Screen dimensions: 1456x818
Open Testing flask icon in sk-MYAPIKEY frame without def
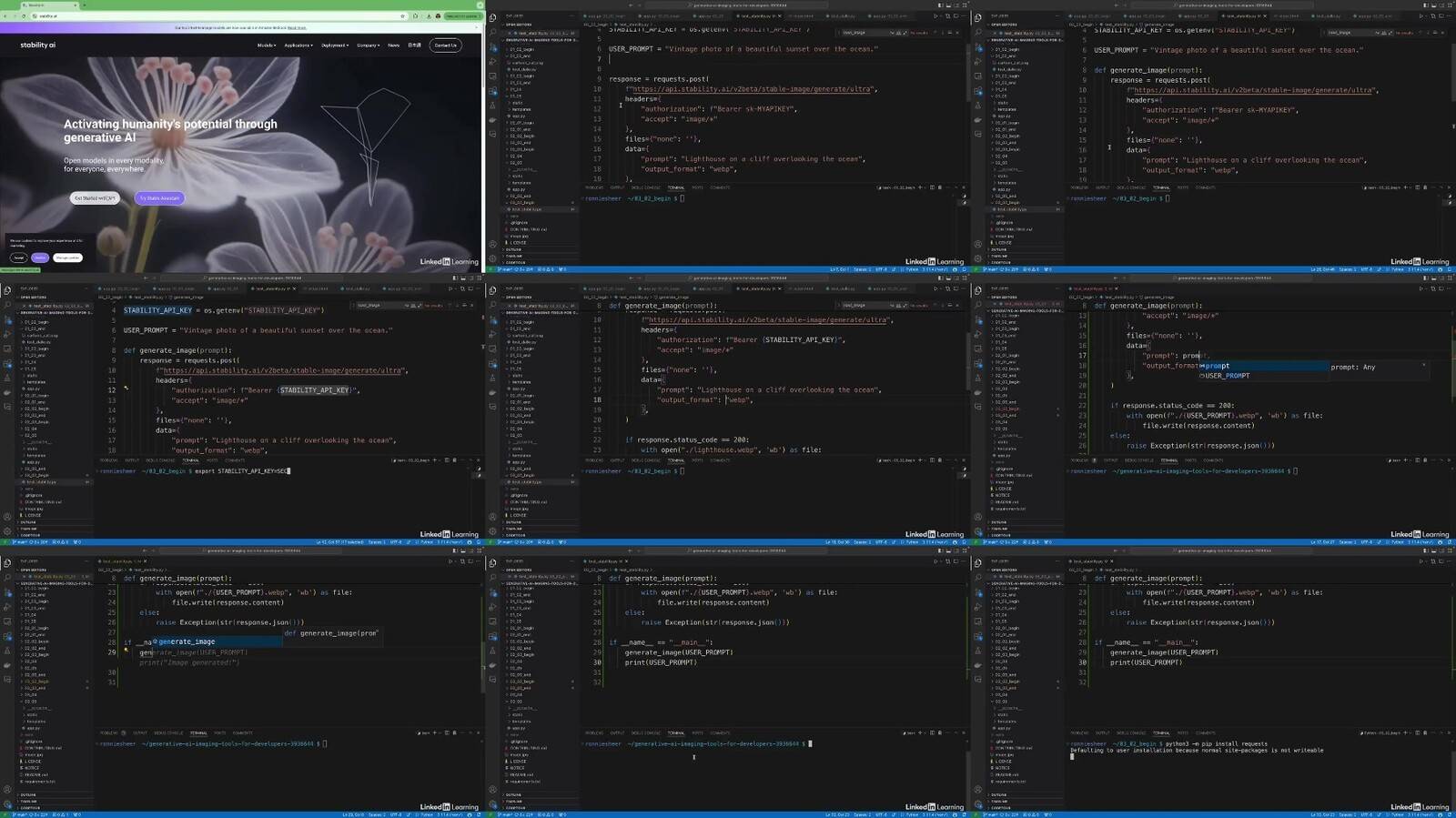(x=492, y=106)
